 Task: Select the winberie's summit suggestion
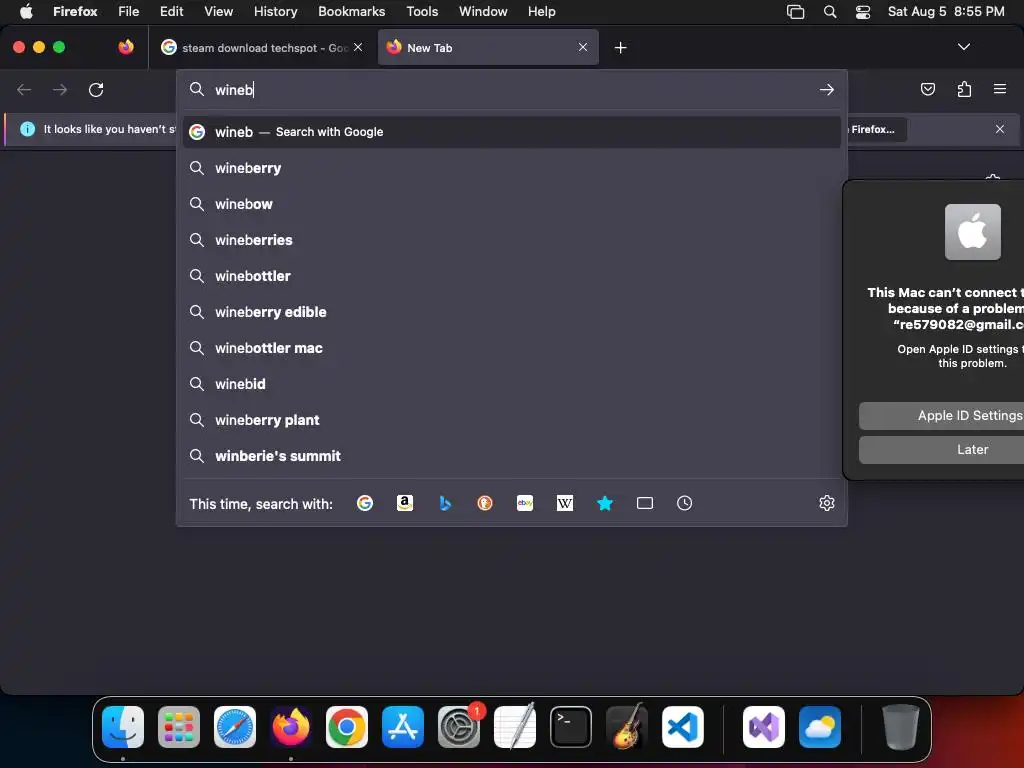point(511,455)
